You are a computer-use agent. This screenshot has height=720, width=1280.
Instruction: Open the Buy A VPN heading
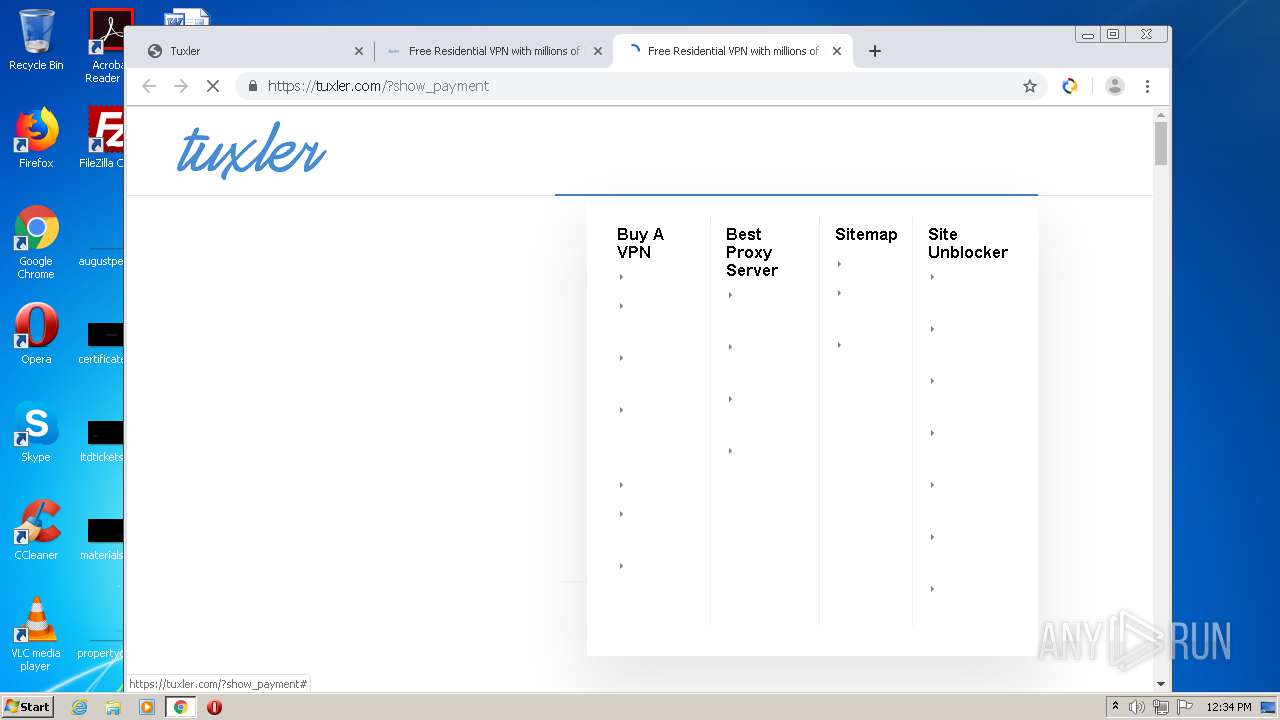tap(640, 243)
